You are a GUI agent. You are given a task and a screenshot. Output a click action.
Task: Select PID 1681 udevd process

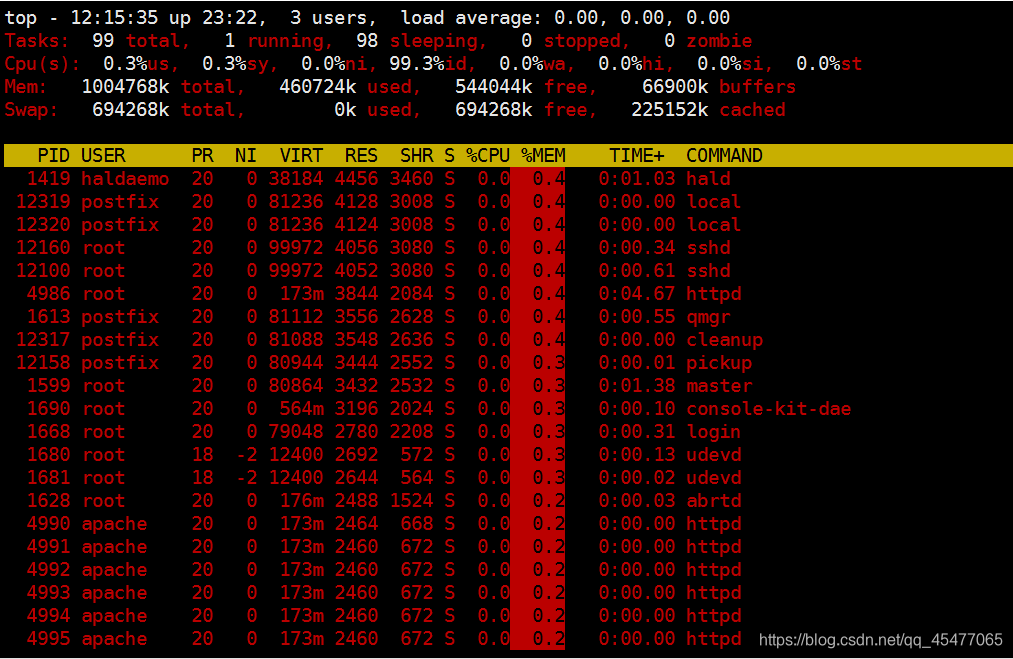pos(48,478)
